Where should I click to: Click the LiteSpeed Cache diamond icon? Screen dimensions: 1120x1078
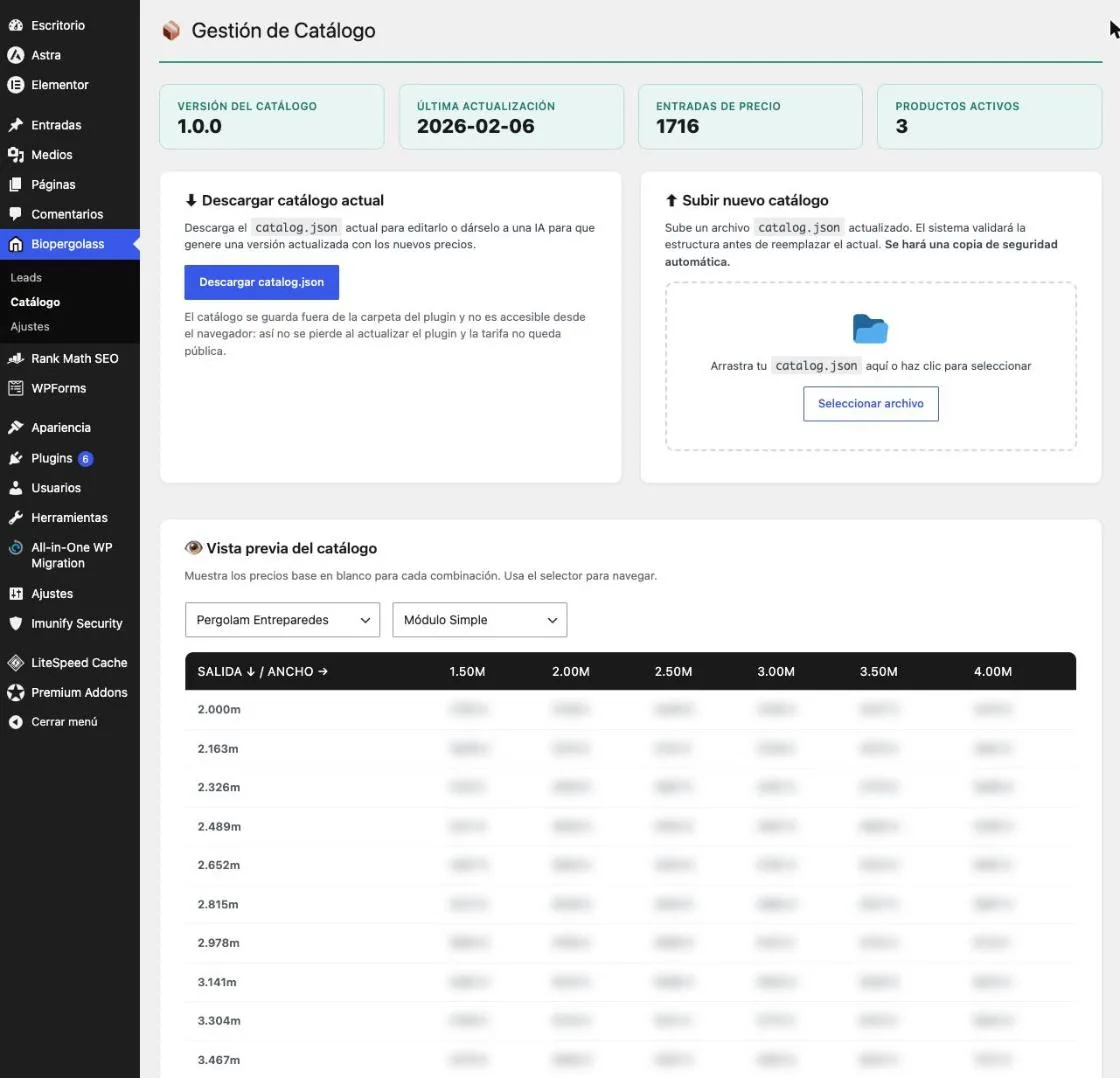[16, 663]
